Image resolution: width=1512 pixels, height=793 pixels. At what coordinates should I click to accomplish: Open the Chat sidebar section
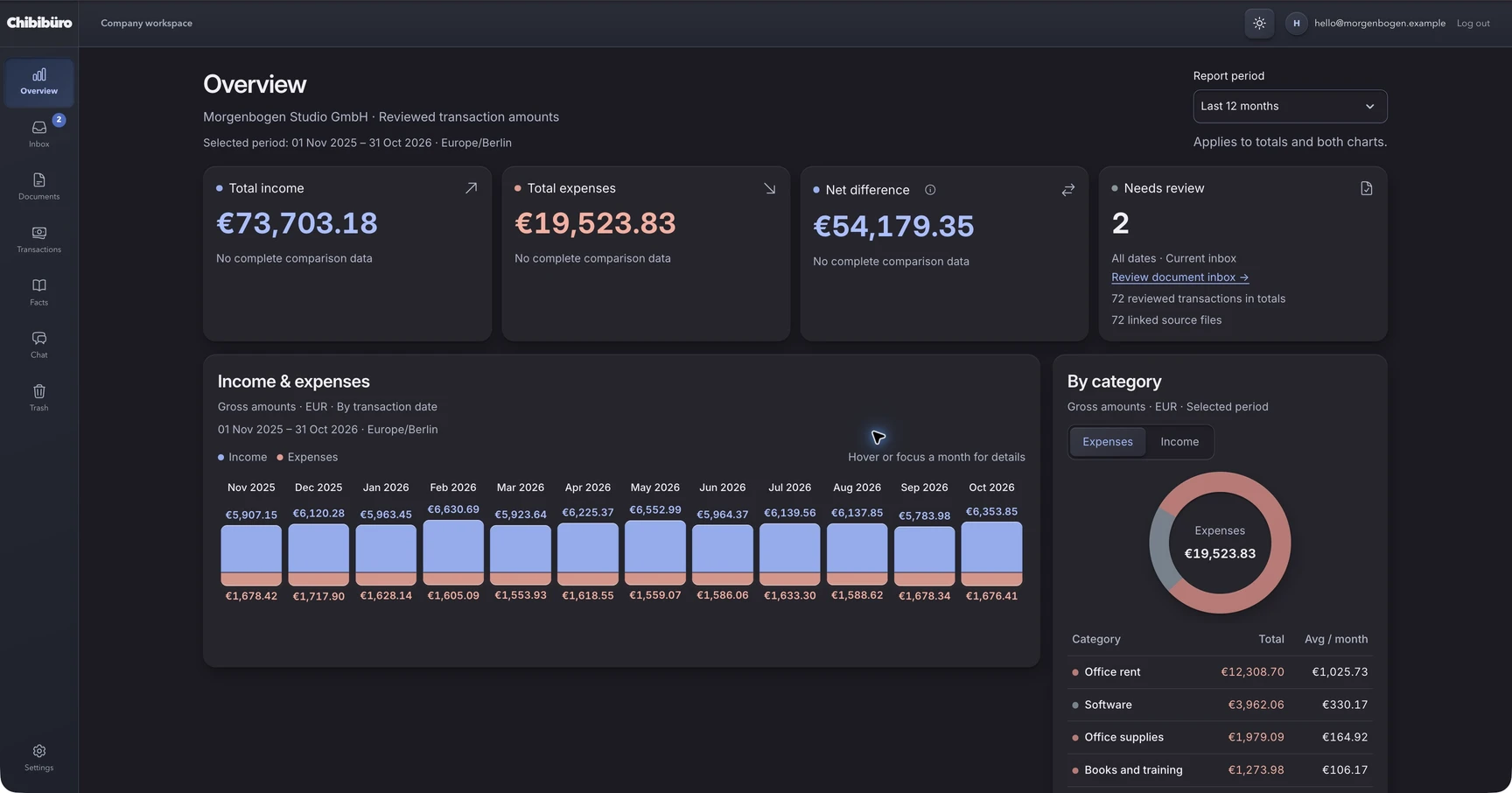(x=38, y=345)
